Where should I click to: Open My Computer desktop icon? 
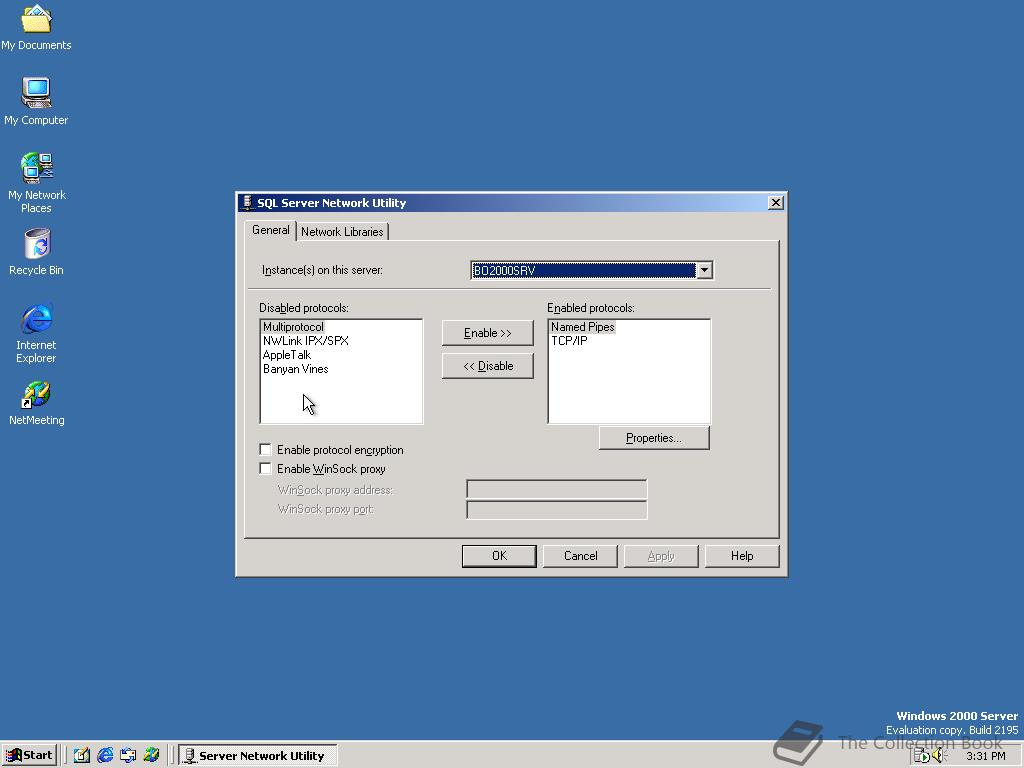click(x=36, y=101)
